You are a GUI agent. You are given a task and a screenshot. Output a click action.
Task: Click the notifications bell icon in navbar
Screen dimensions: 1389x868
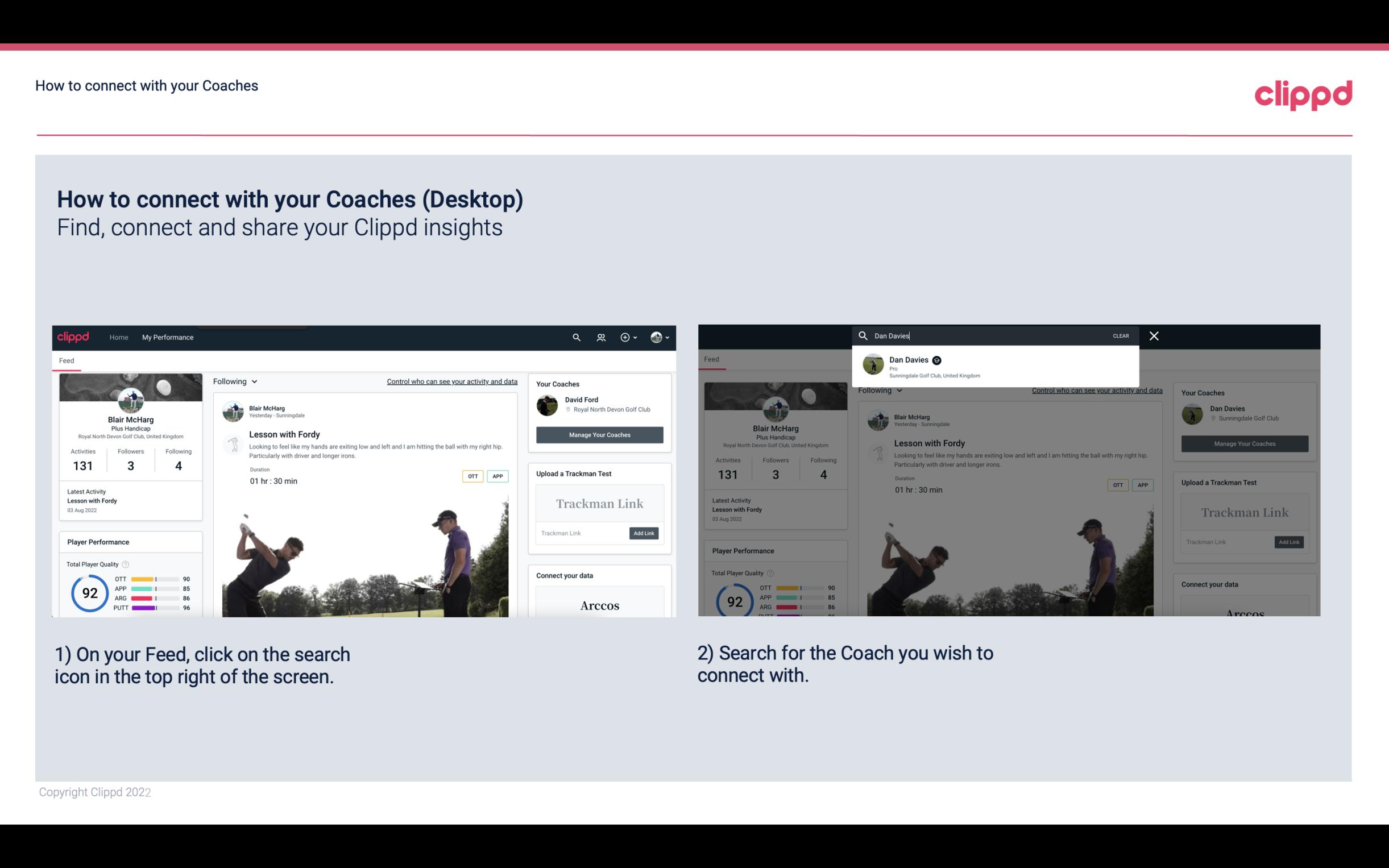pos(600,337)
